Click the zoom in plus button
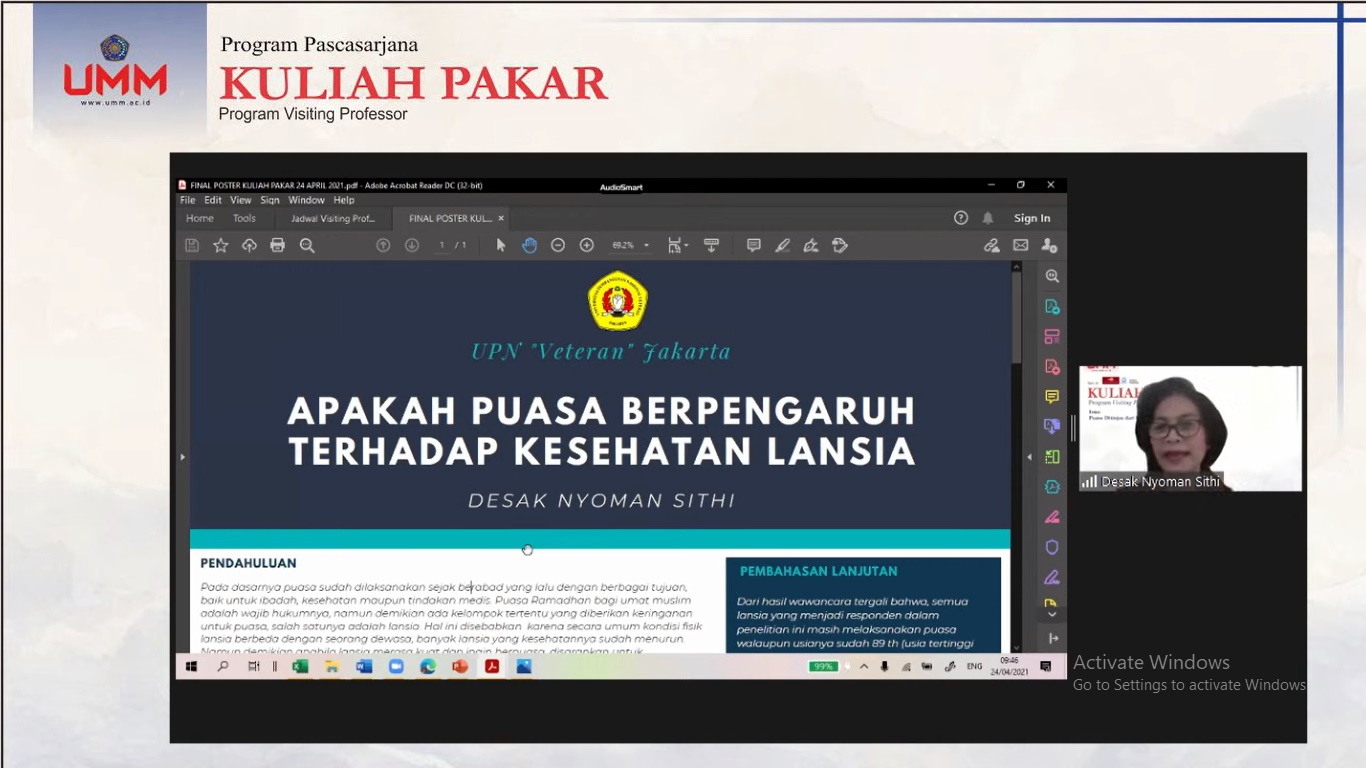Screen dimensions: 1366x768 (587, 246)
